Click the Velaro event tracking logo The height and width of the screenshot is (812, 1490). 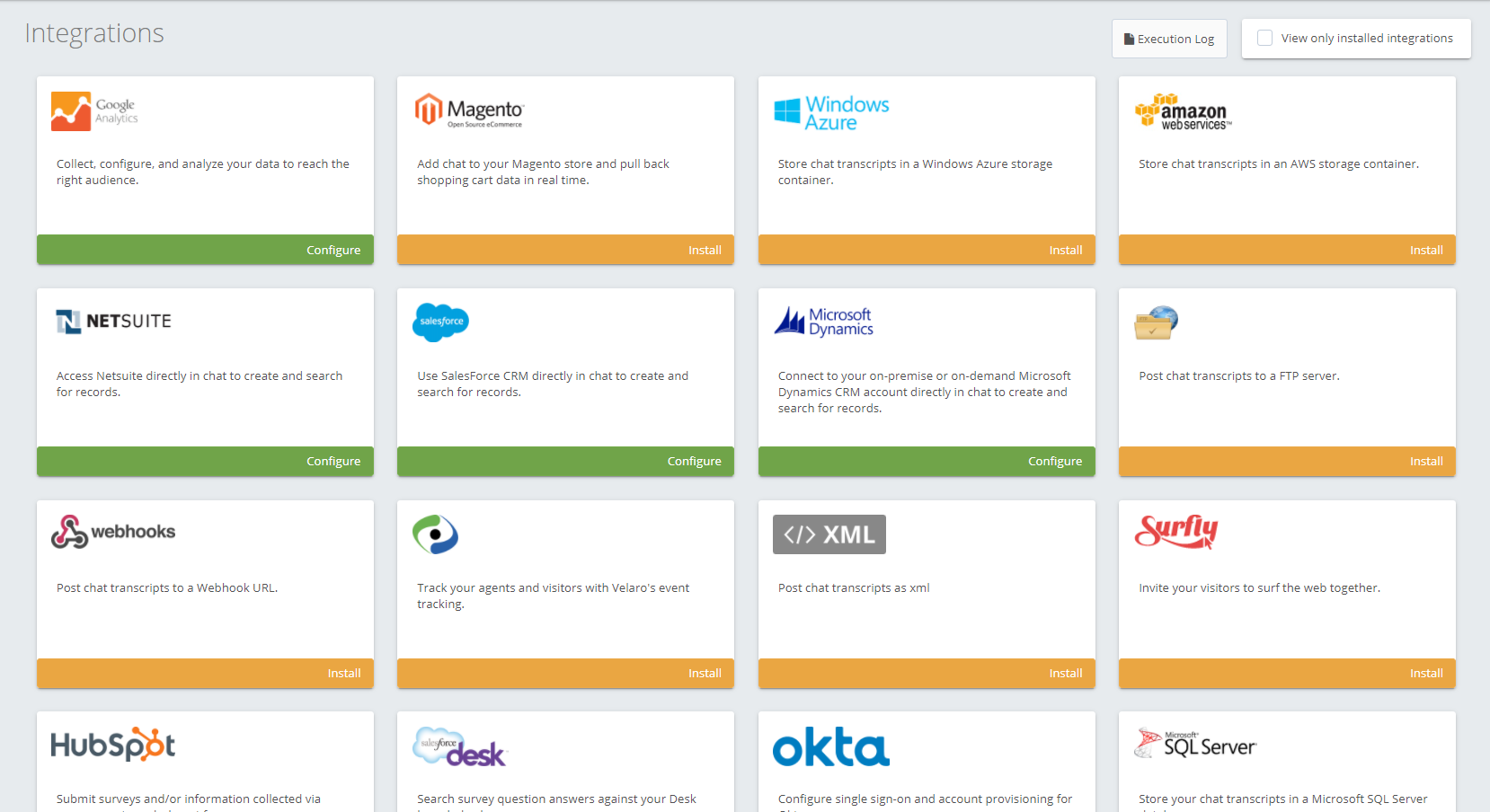(x=436, y=534)
